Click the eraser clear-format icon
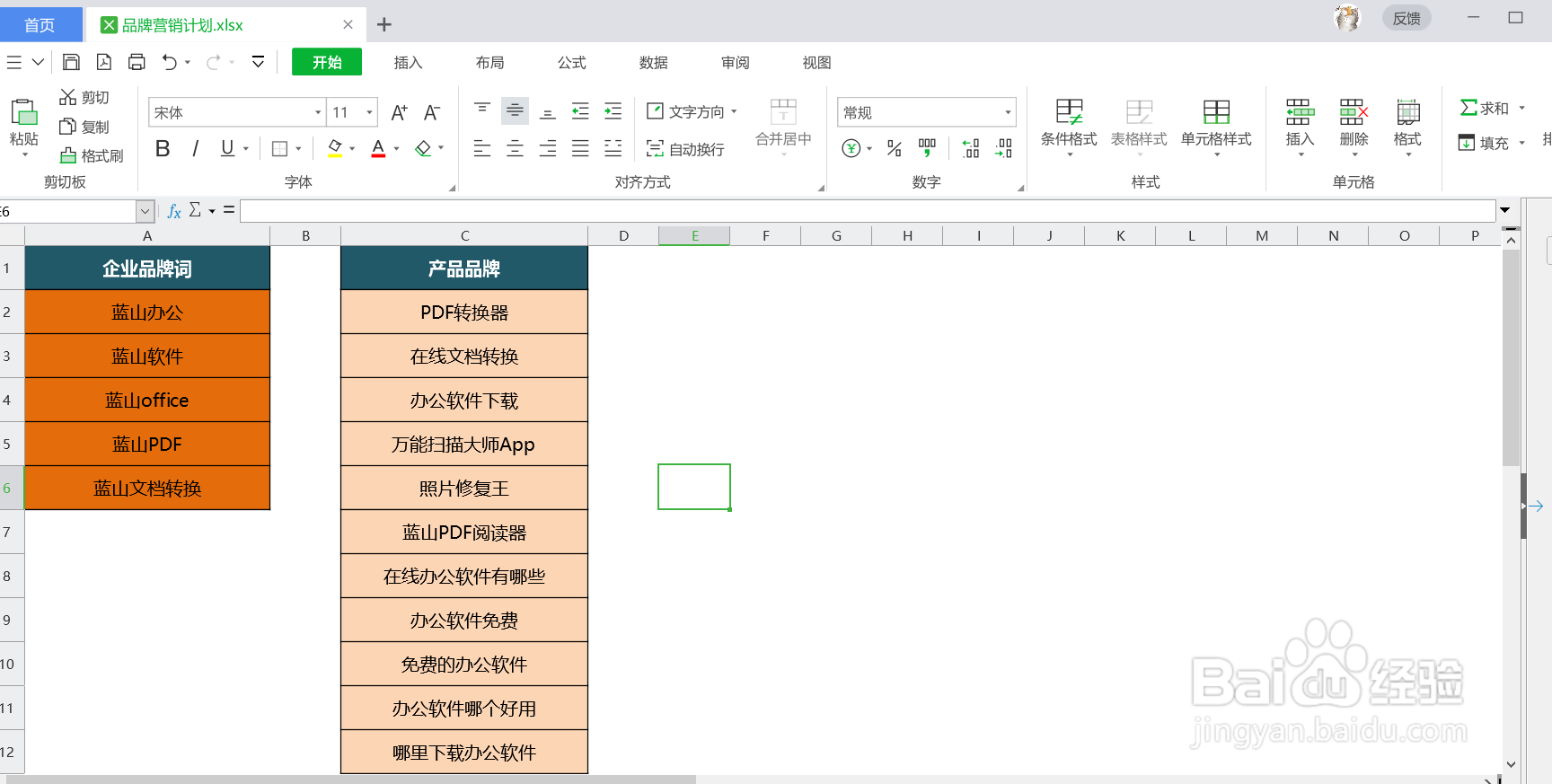Viewport: 1552px width, 784px height. (x=423, y=148)
